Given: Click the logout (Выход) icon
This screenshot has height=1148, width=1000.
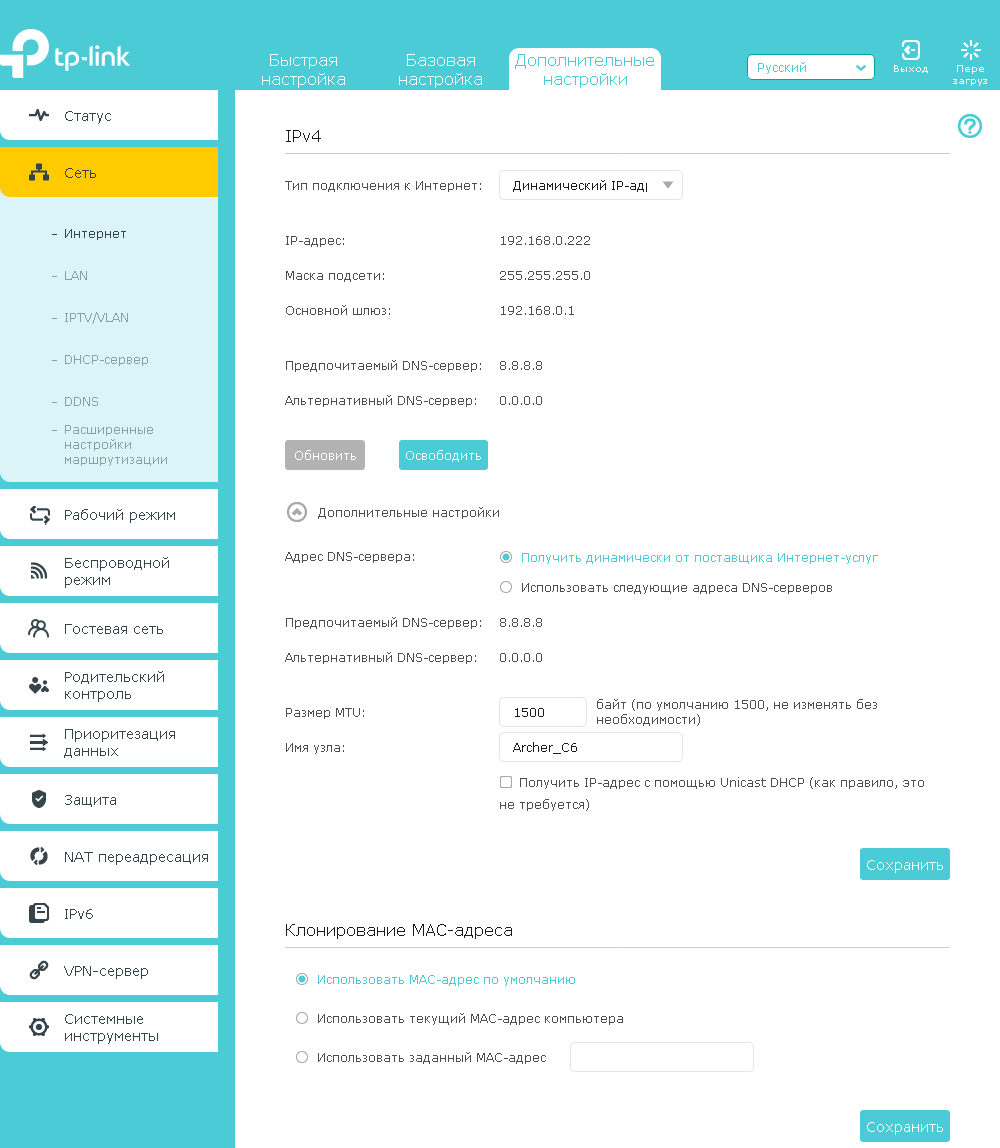Looking at the screenshot, I should [x=911, y=50].
